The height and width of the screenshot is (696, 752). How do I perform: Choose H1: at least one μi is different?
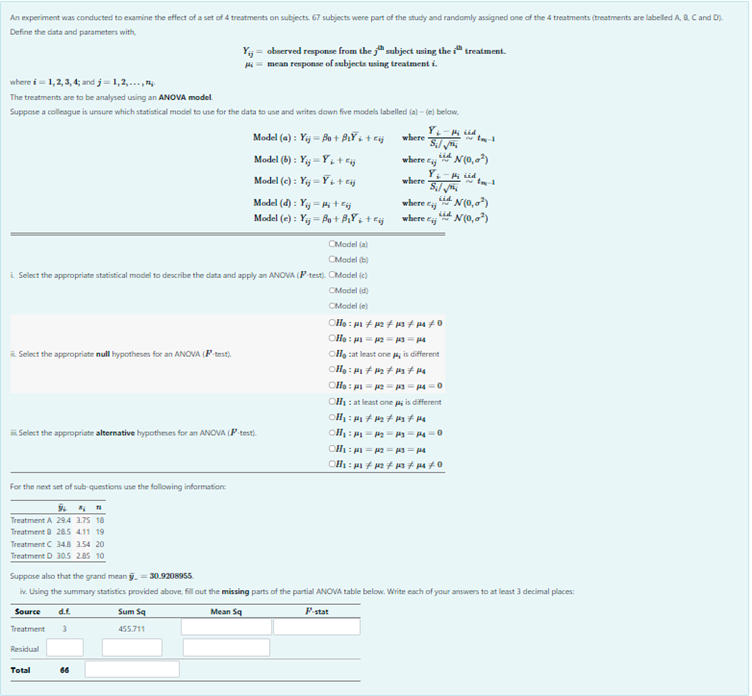332,401
